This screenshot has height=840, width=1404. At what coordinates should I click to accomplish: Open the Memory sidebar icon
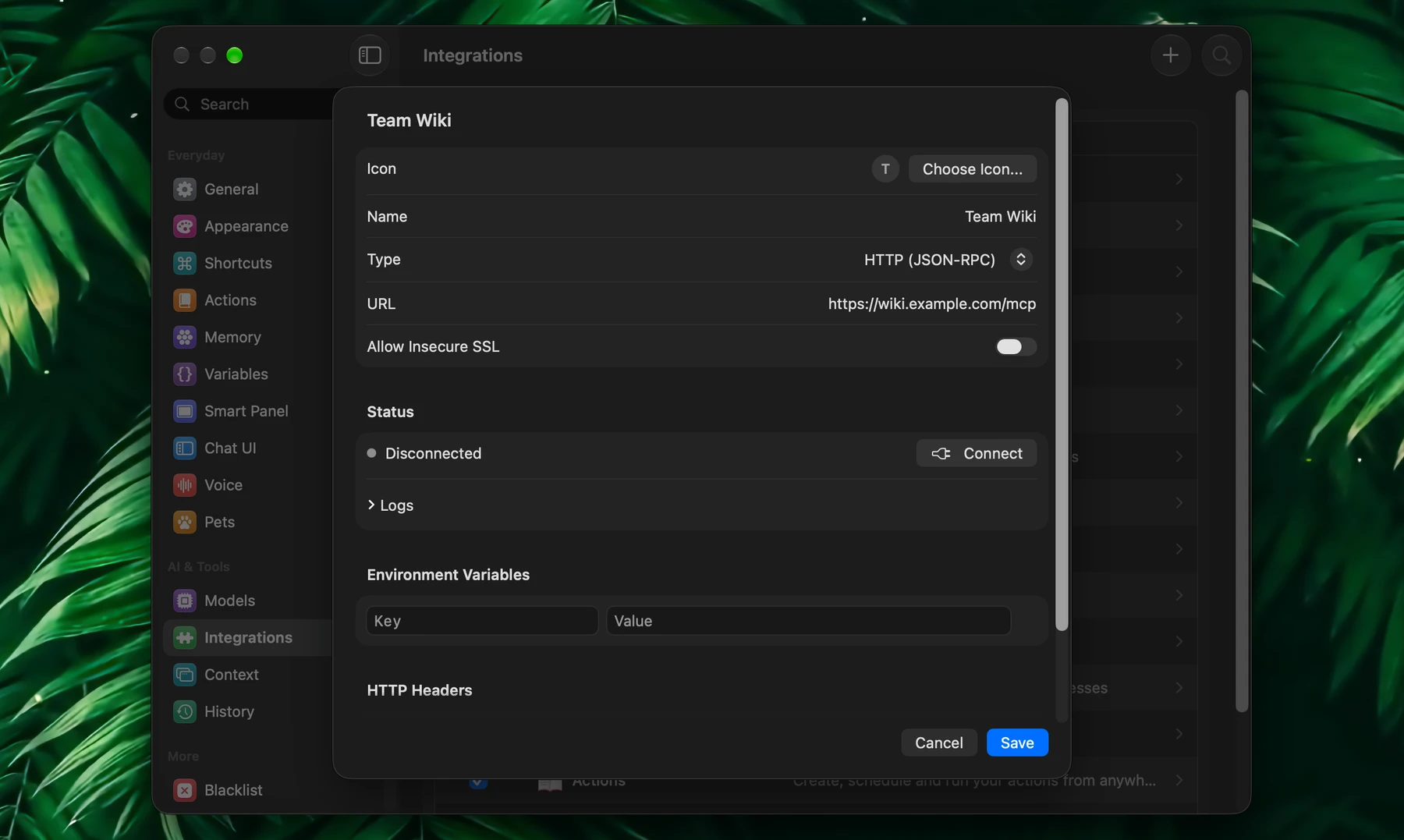[x=185, y=337]
